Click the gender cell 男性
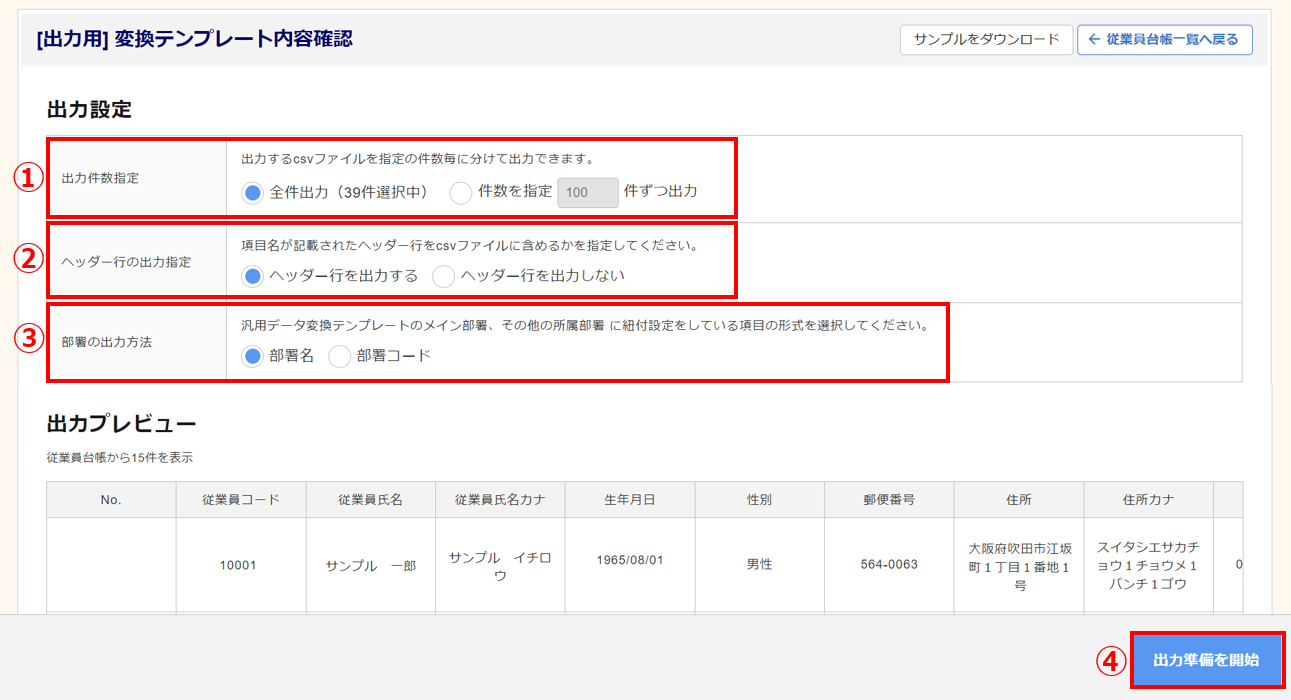1291x700 pixels. point(760,565)
